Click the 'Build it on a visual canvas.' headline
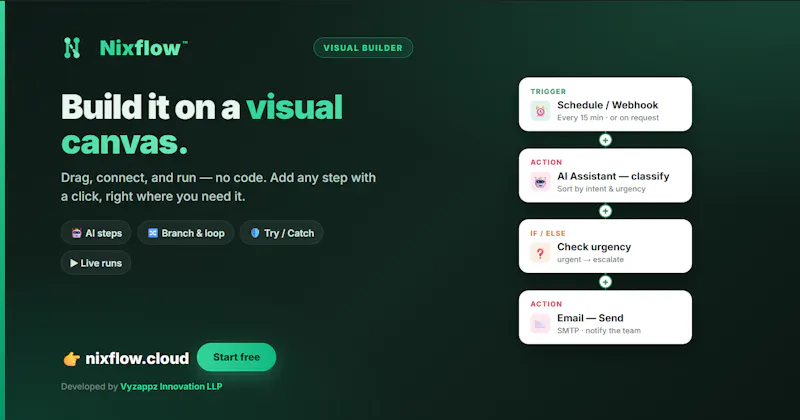 [x=202, y=124]
